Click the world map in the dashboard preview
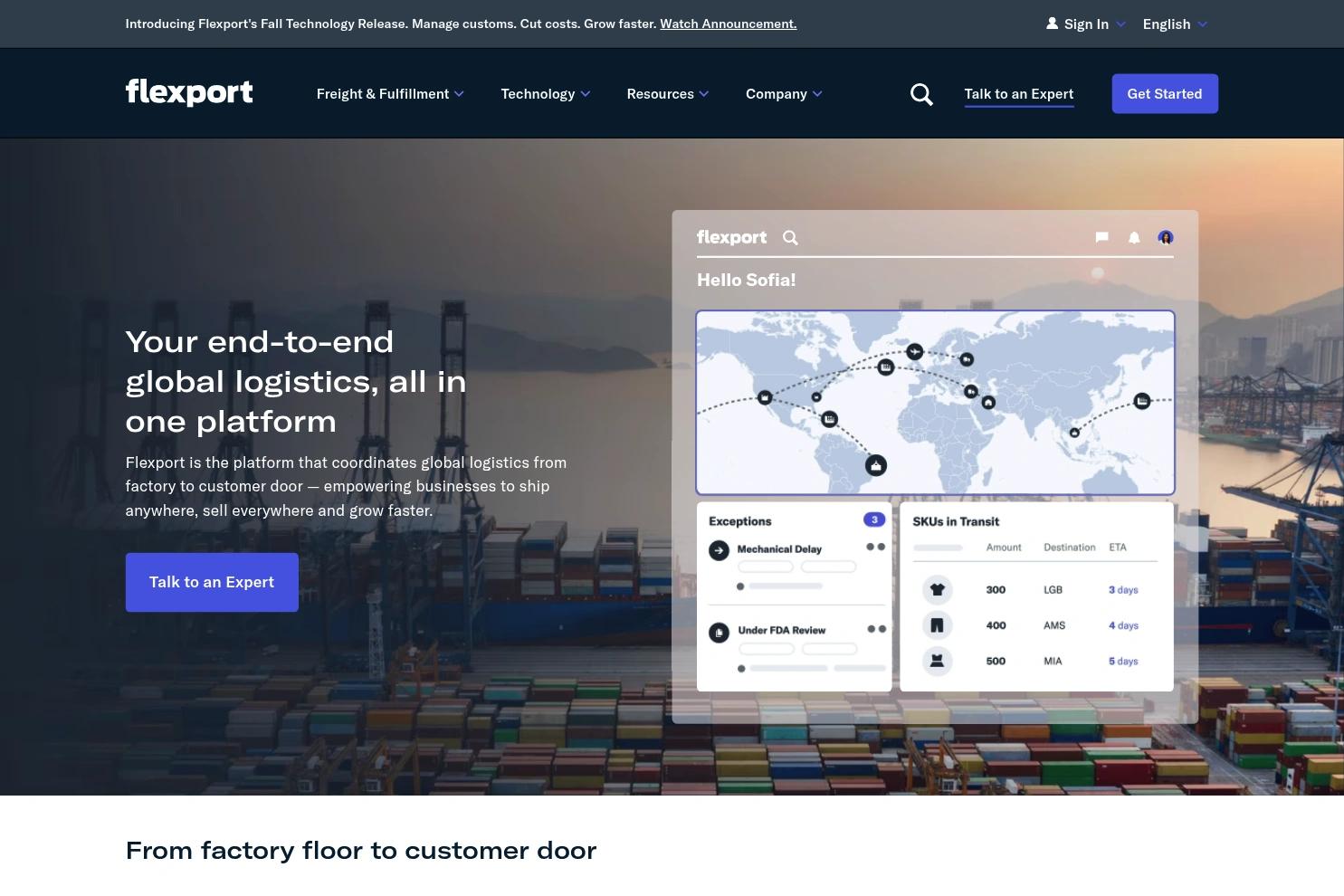1344x896 pixels. (x=935, y=403)
